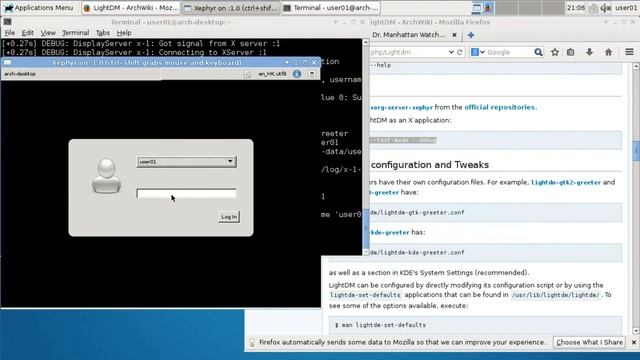Close the Dr. Manhattan Watch tab

click(x=454, y=35)
